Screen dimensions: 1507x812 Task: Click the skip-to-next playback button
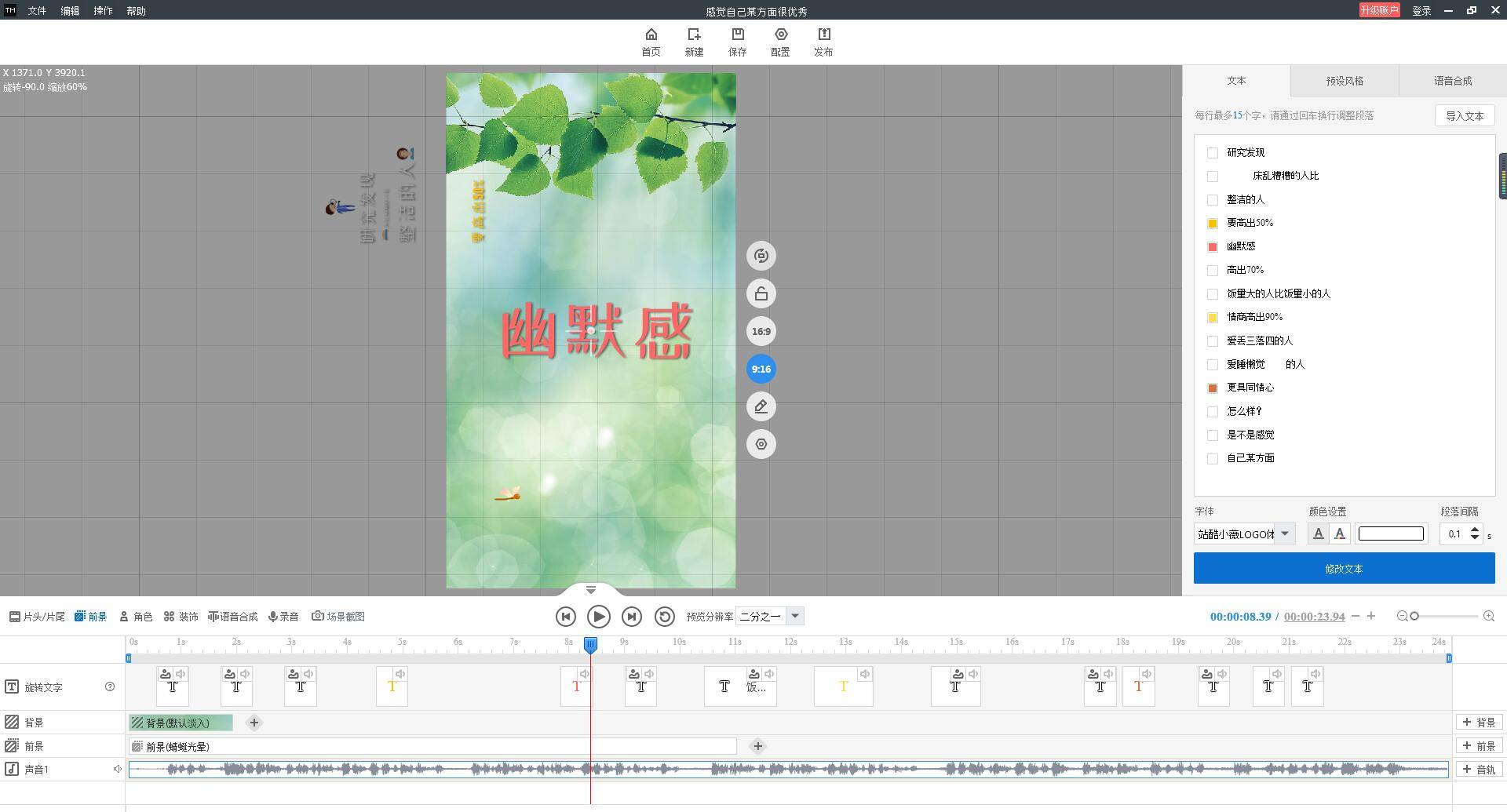click(631, 617)
